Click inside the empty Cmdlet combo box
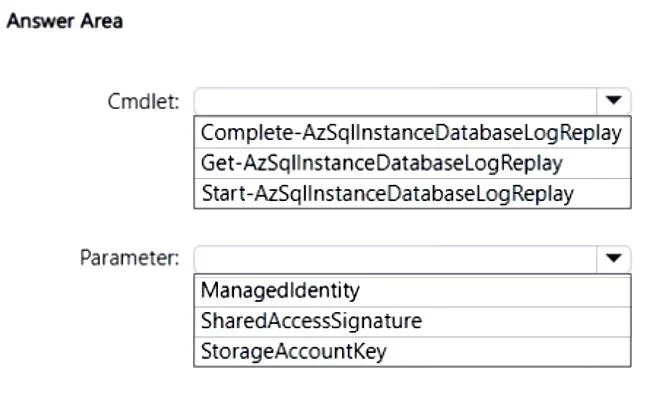The image size is (656, 398). point(395,101)
